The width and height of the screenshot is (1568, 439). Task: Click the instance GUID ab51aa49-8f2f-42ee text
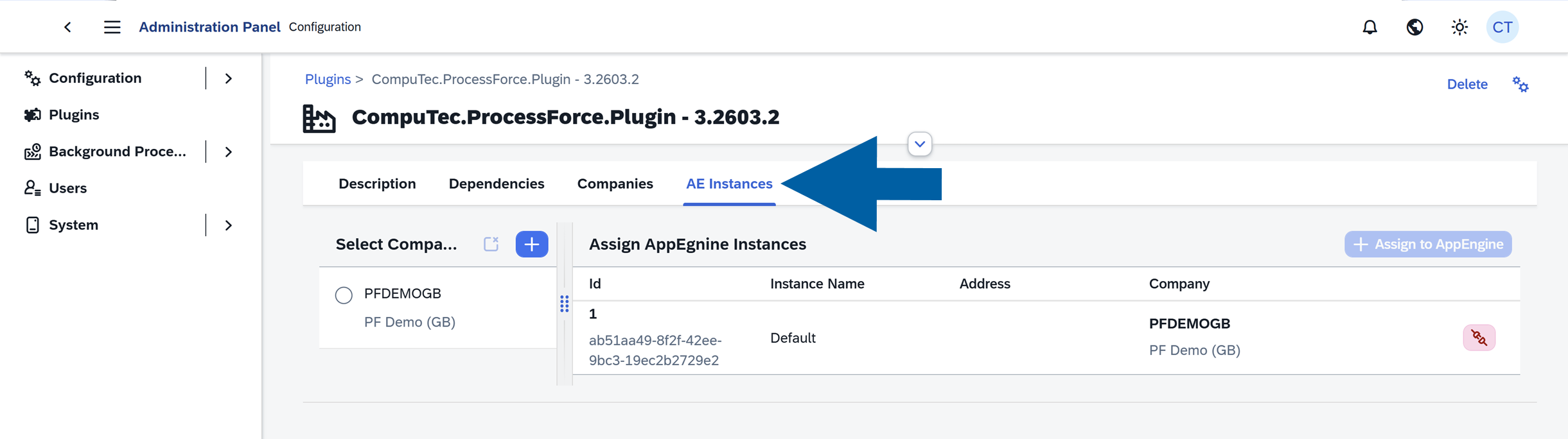[655, 350]
